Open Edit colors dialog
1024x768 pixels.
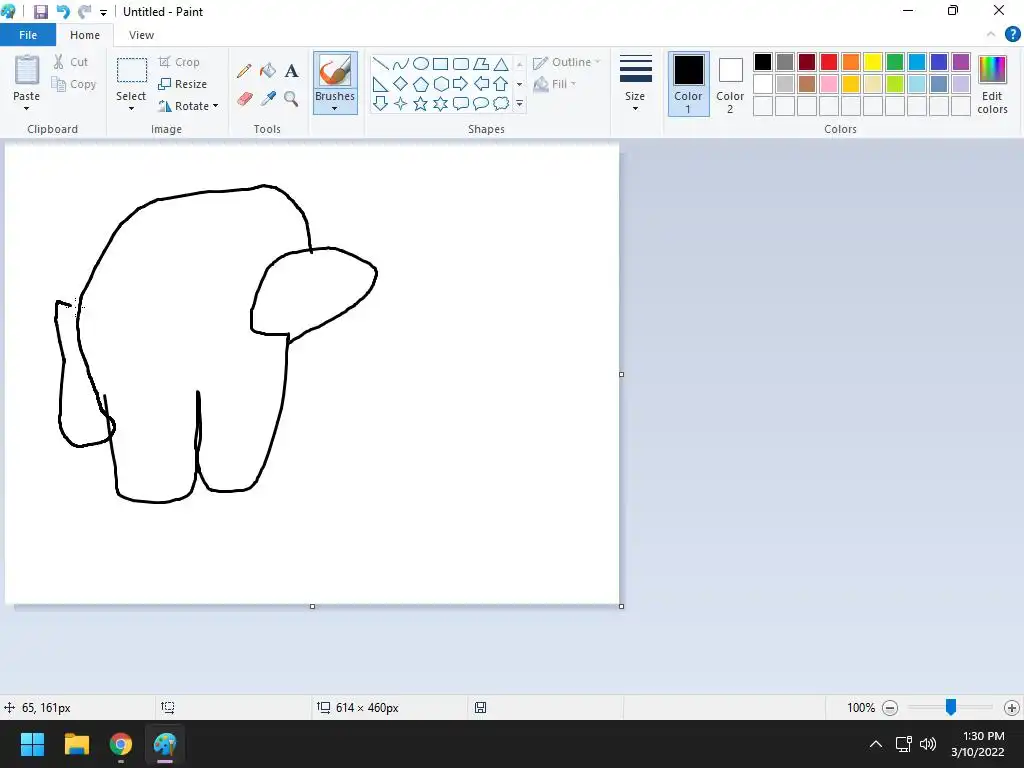[993, 84]
